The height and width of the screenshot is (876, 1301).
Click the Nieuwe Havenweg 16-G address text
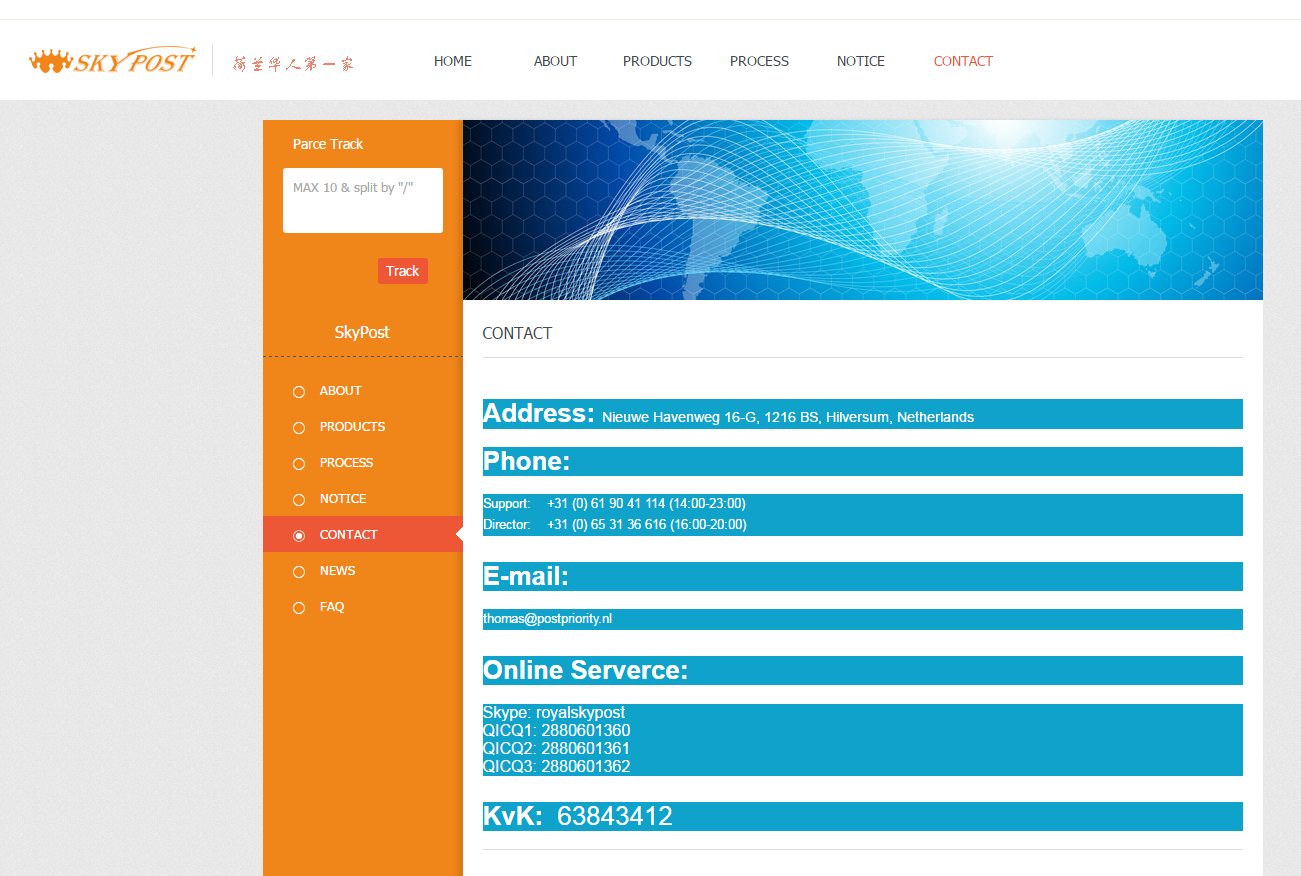(788, 418)
